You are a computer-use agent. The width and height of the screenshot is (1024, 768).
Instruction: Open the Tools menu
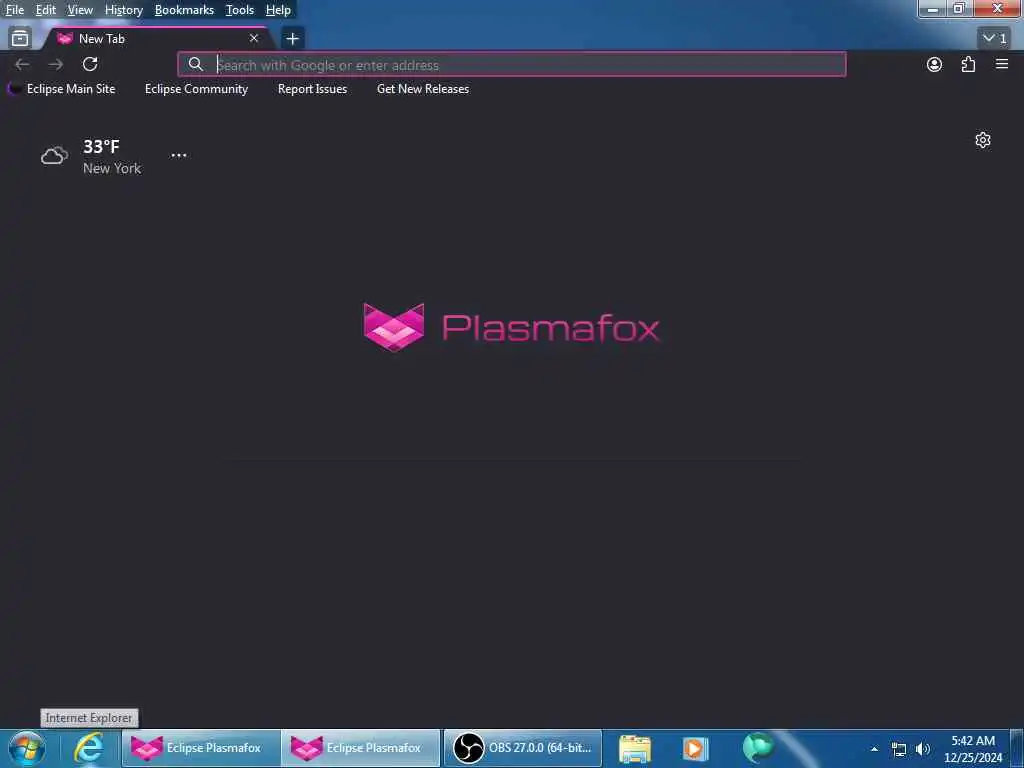pyautogui.click(x=239, y=10)
